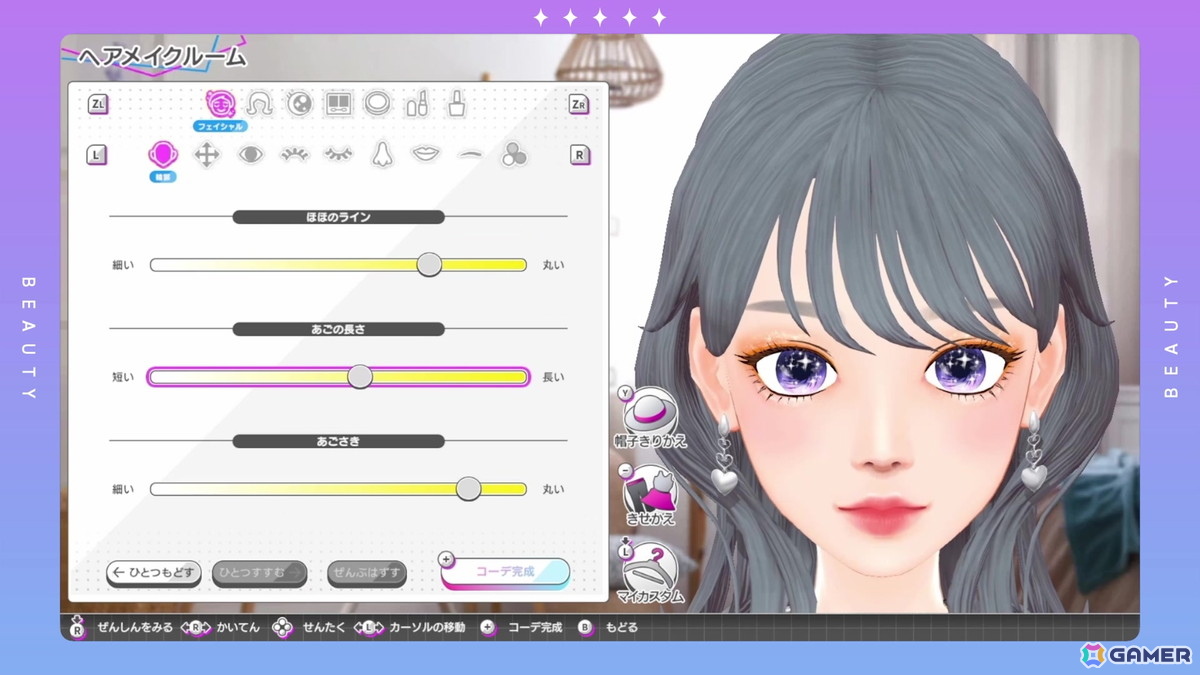Image resolution: width=1200 pixels, height=675 pixels.
Task: Select the ほほのライン section header
Action: 339,216
